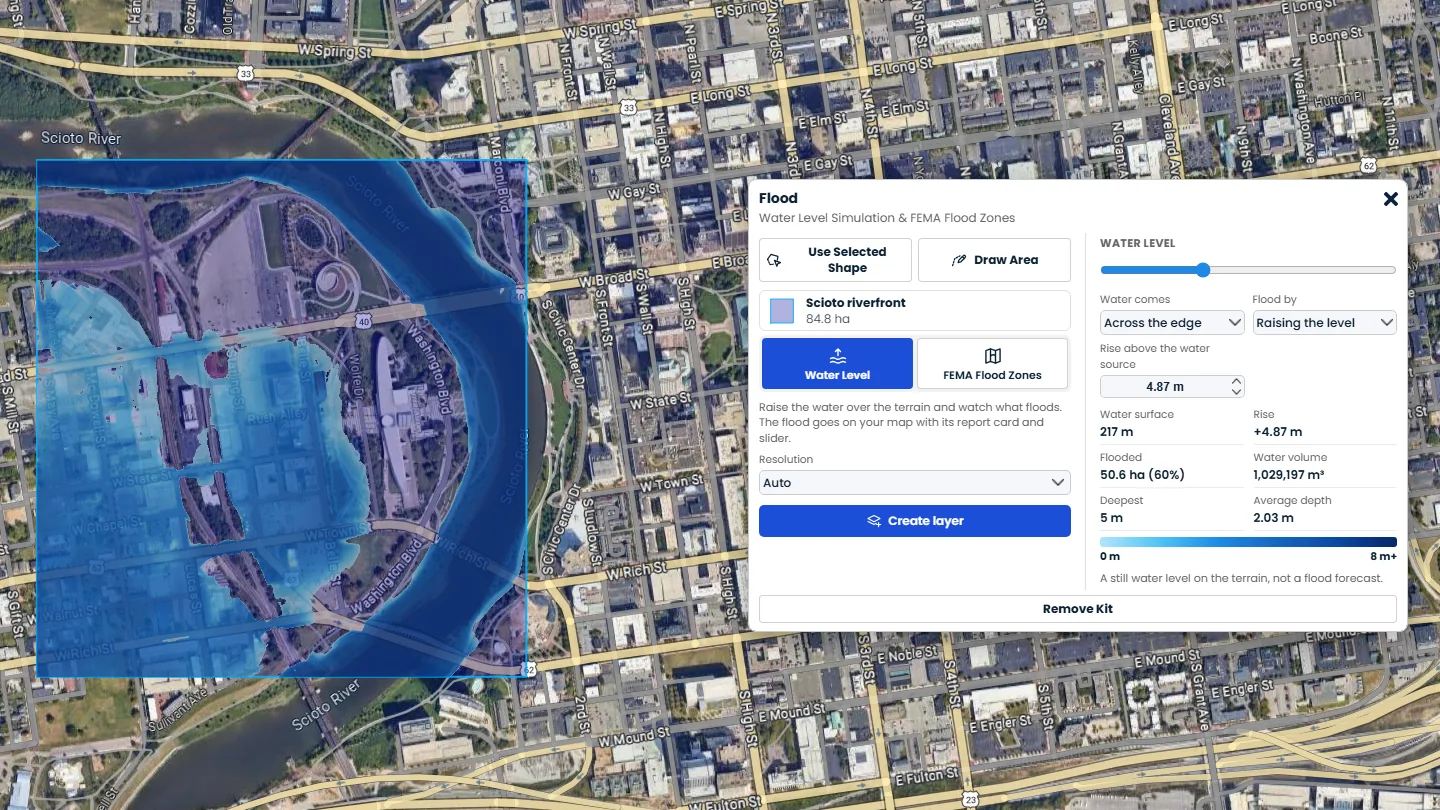This screenshot has height=810, width=1440.
Task: Click the Deepest value 5 m
Action: click(1111, 518)
